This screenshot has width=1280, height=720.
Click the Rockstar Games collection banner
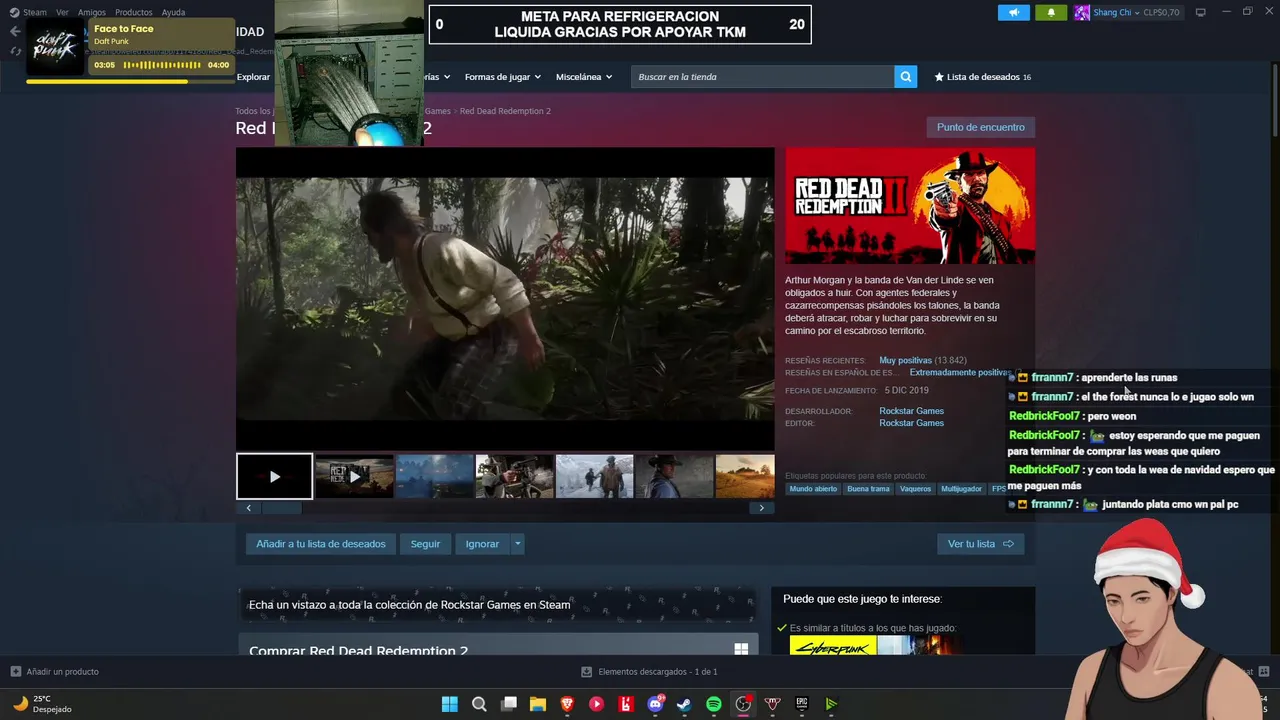497,605
